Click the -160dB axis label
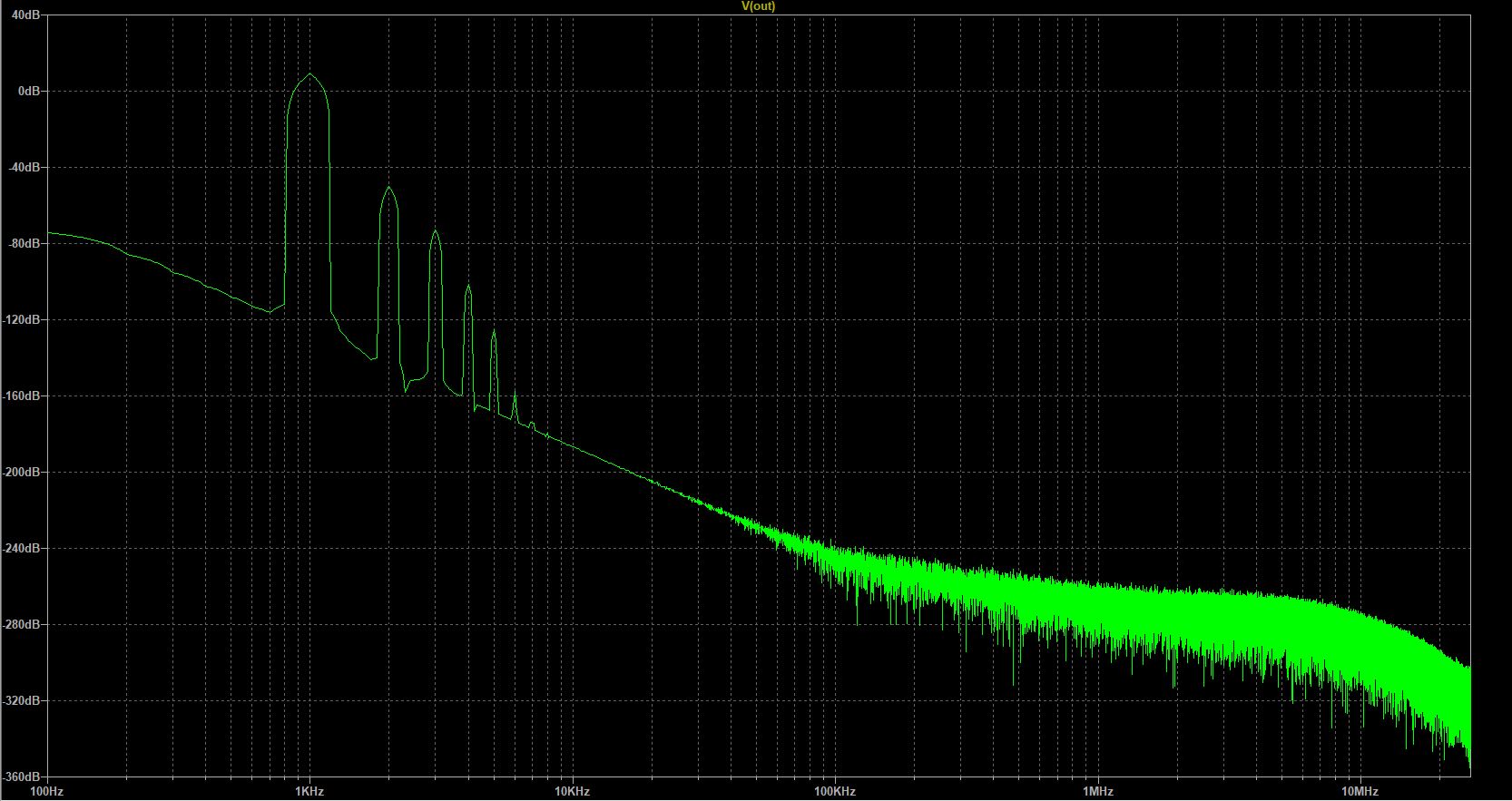 point(23,396)
